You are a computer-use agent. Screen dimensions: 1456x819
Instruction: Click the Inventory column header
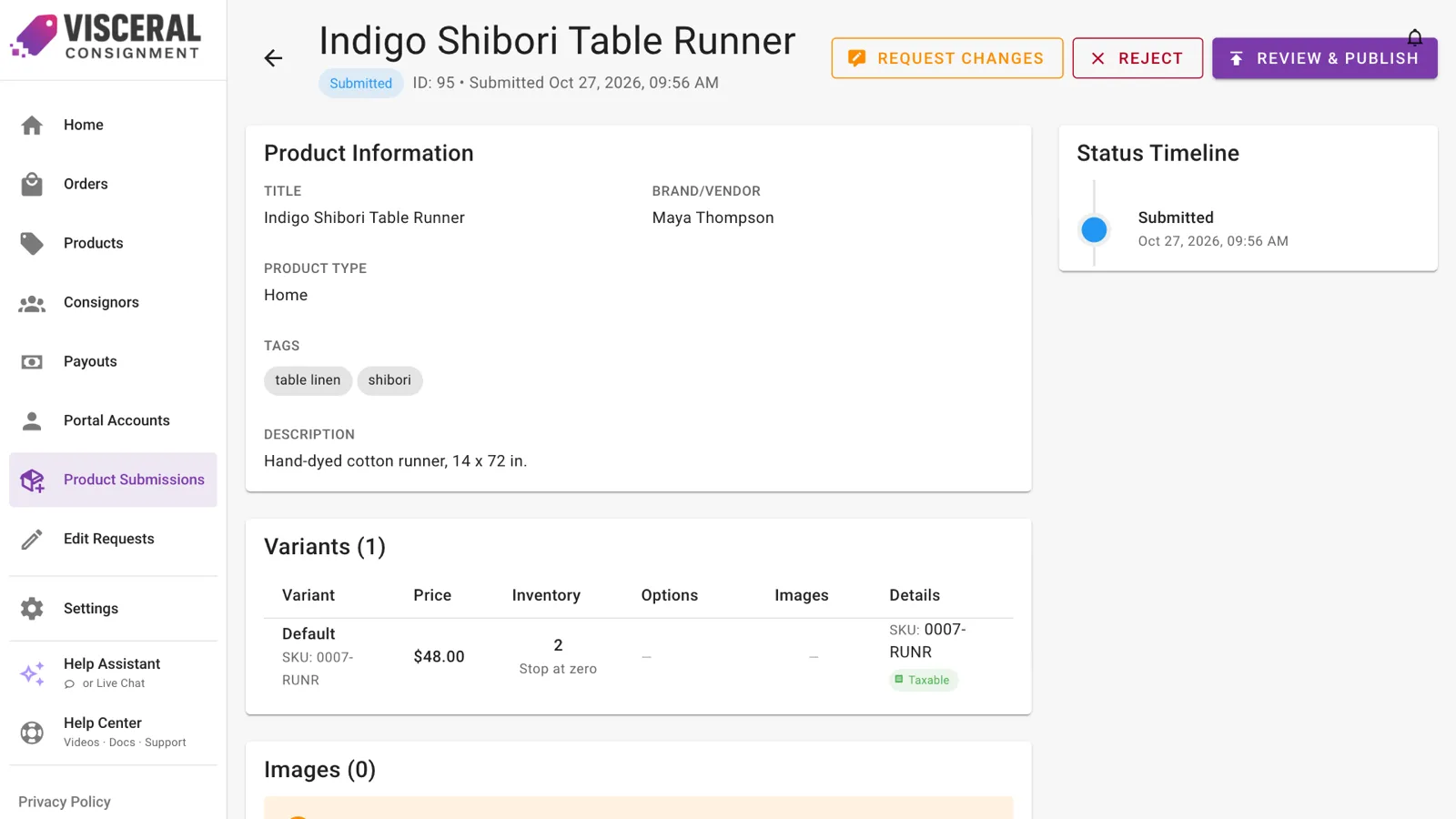tap(546, 595)
